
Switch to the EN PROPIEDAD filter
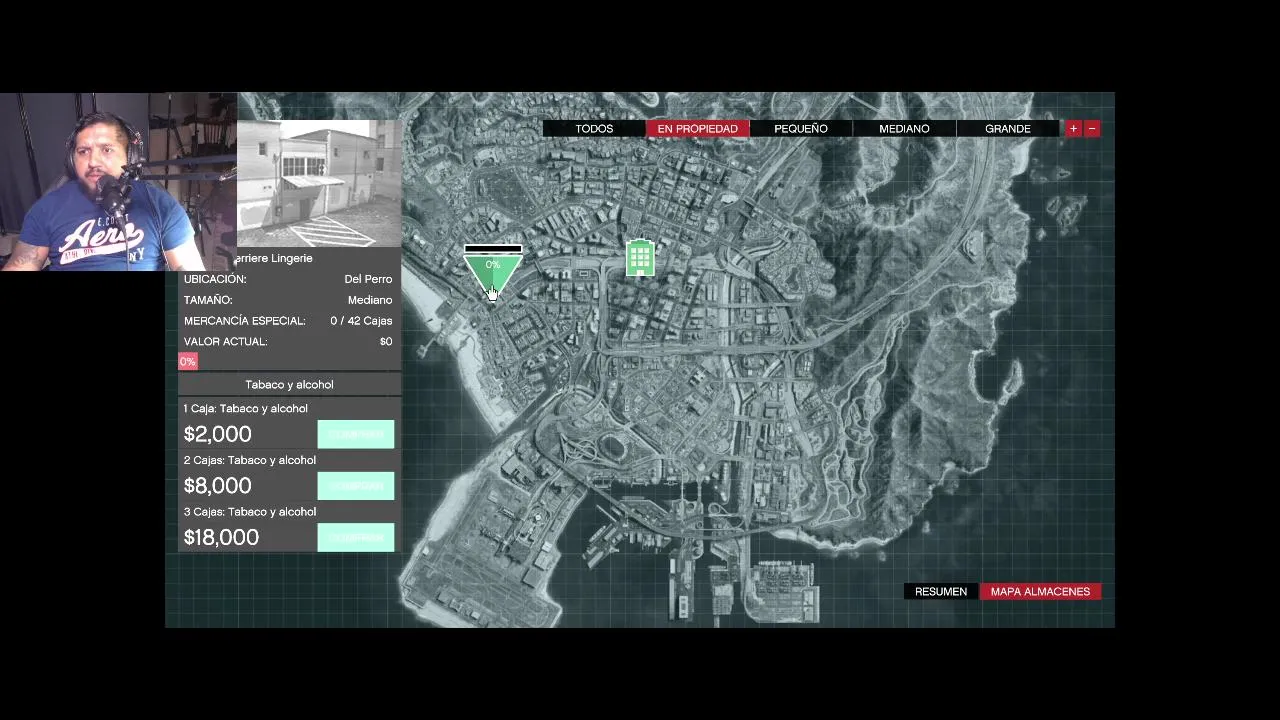(x=697, y=129)
